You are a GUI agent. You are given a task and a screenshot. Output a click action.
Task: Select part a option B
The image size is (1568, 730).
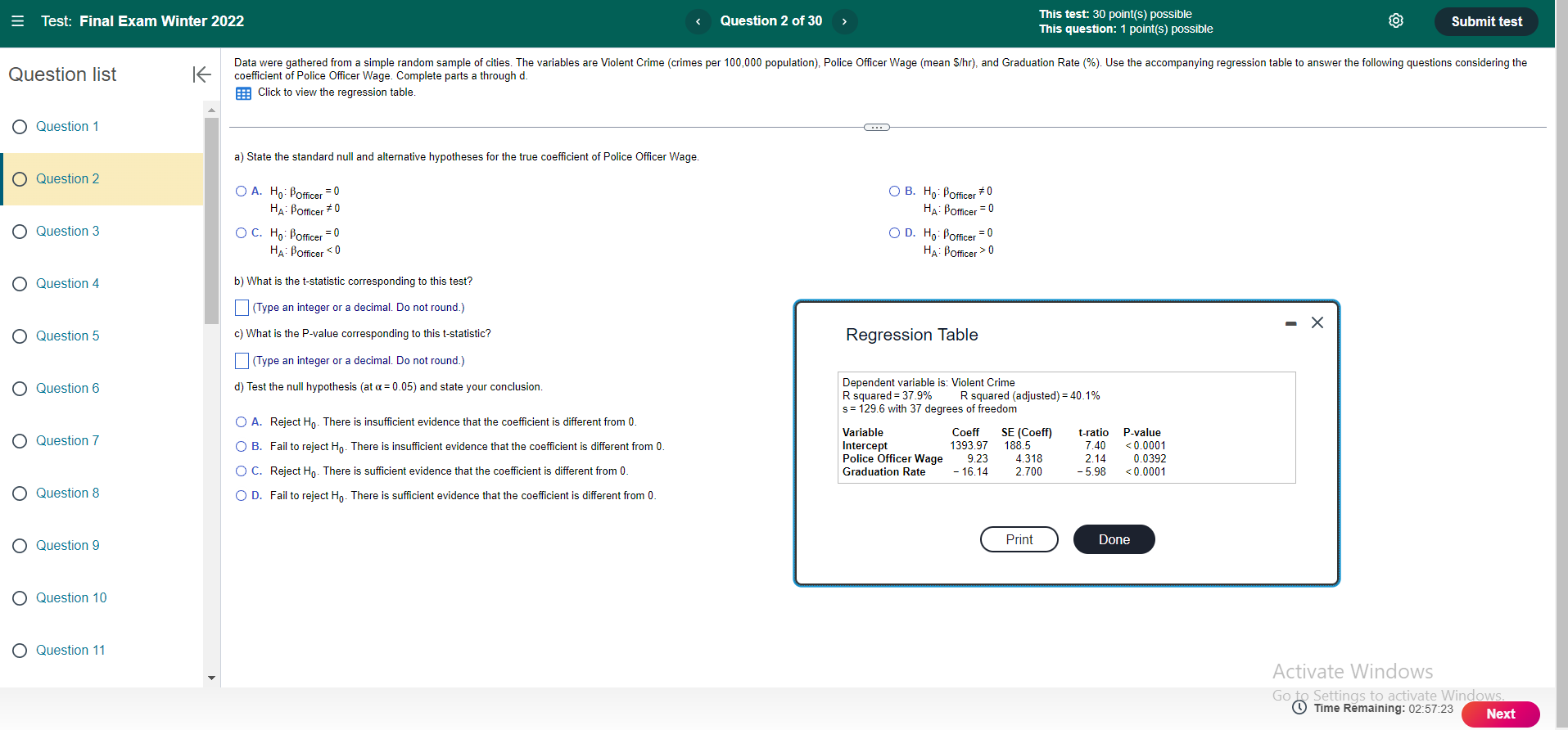[894, 192]
